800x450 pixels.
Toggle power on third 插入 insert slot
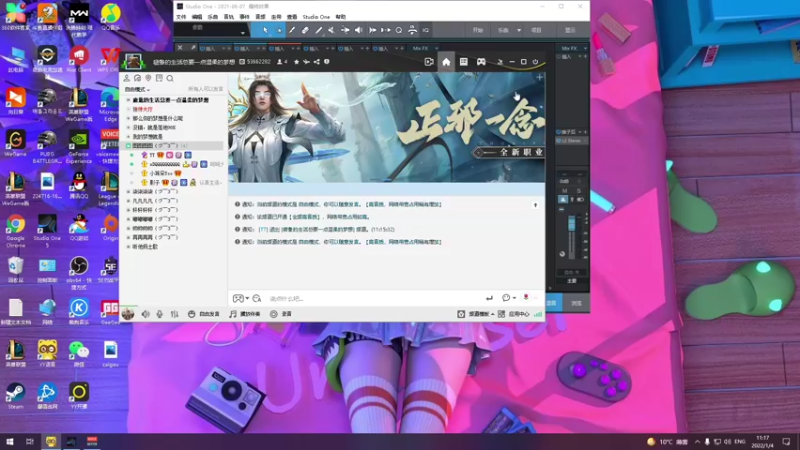(271, 48)
